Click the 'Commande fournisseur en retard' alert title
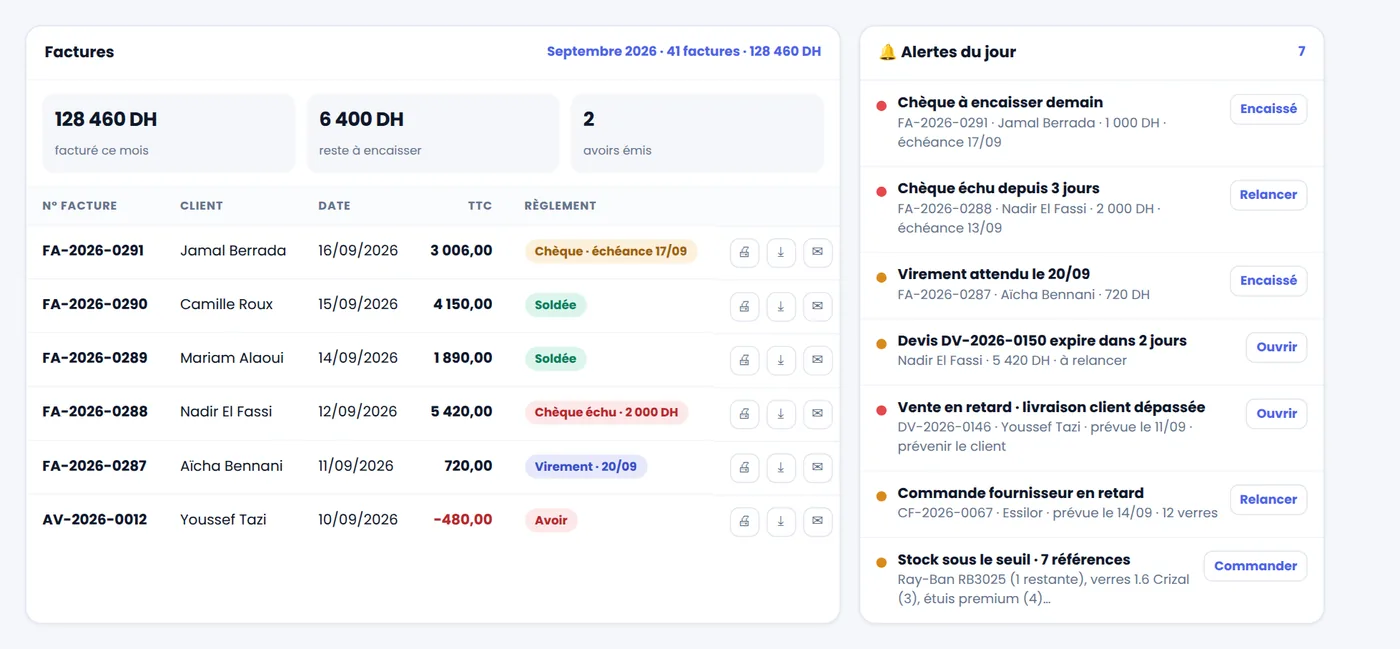This screenshot has width=1400, height=649. [1020, 493]
